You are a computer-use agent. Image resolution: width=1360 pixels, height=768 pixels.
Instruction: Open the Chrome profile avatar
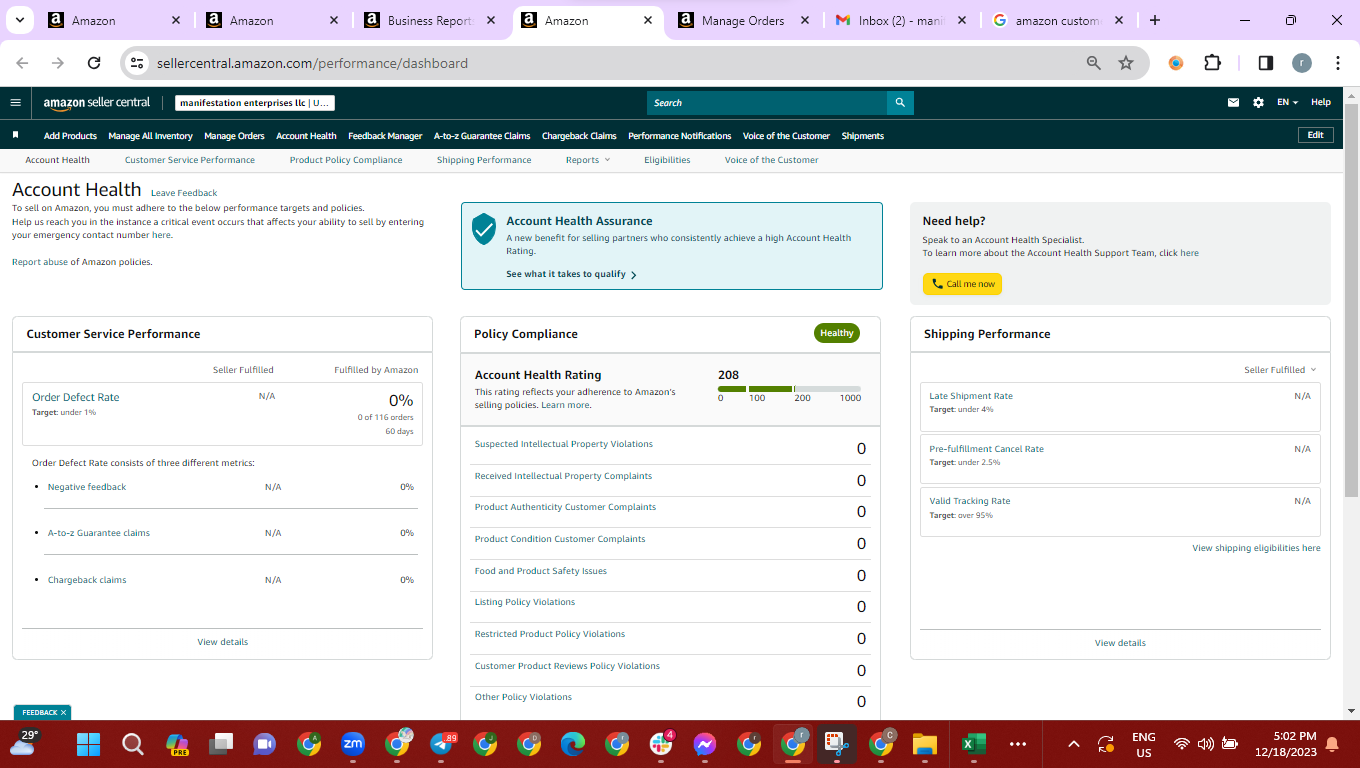[x=1301, y=63]
